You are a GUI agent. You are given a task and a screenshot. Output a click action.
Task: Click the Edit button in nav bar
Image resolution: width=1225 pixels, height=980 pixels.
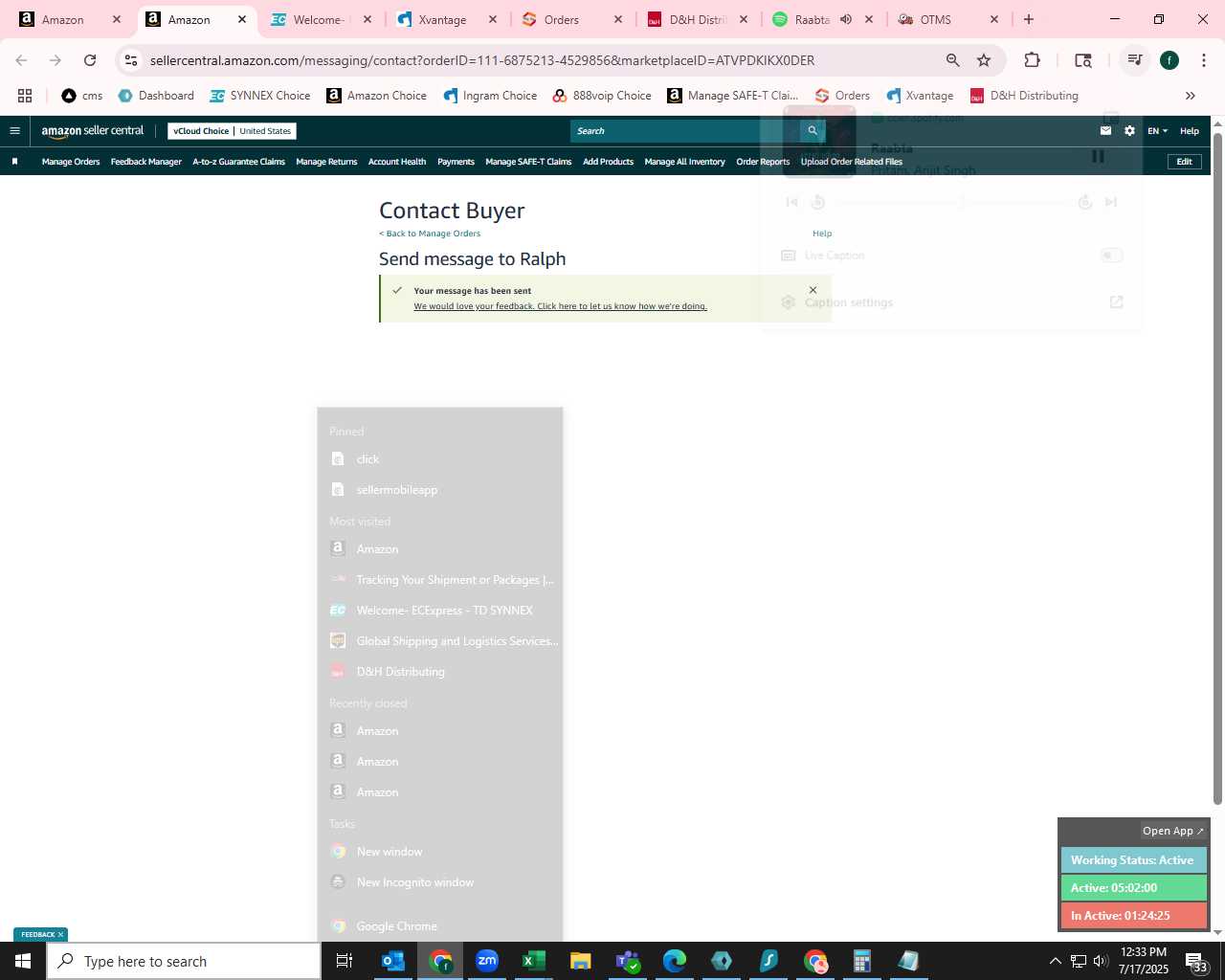1184,162
